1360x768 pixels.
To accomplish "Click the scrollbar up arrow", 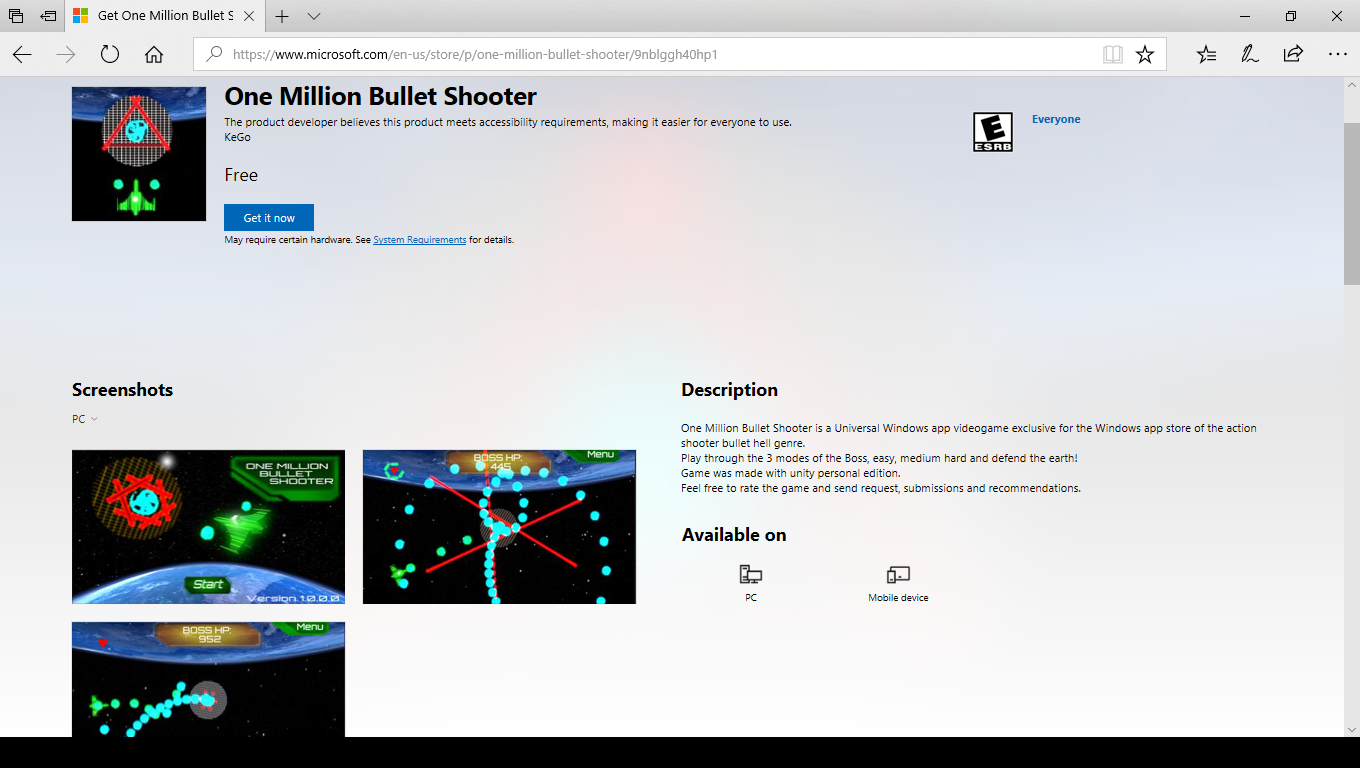I will 1351,85.
